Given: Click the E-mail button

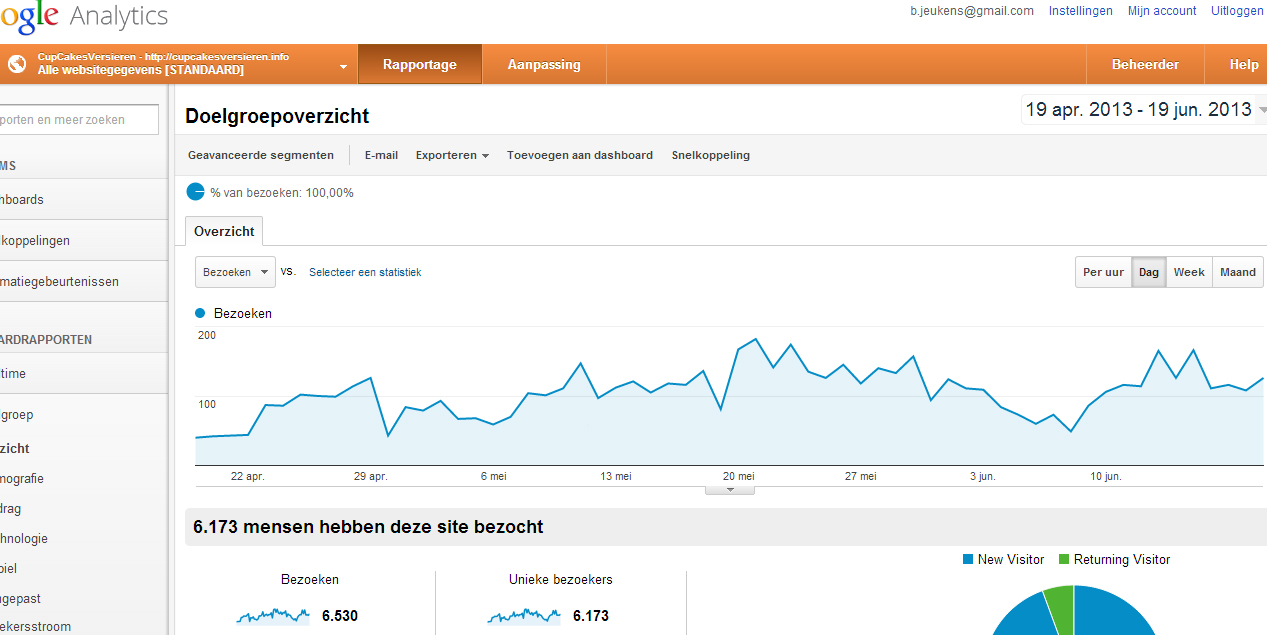Looking at the screenshot, I should click(381, 155).
